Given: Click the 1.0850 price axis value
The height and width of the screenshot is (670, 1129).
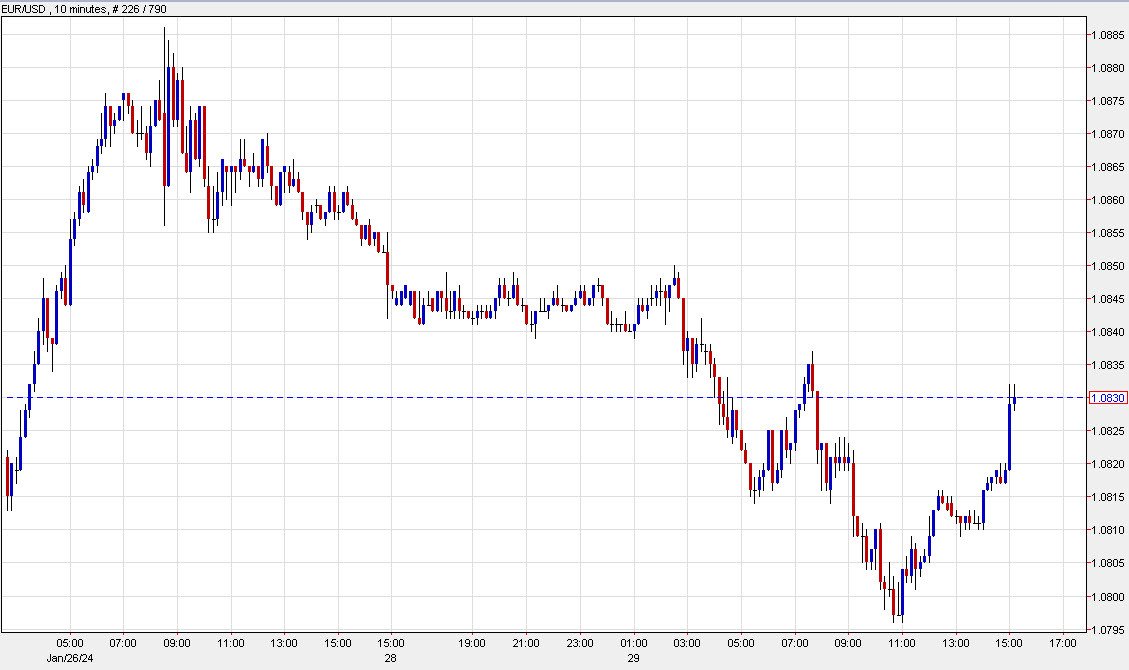Looking at the screenshot, I should click(1107, 266).
